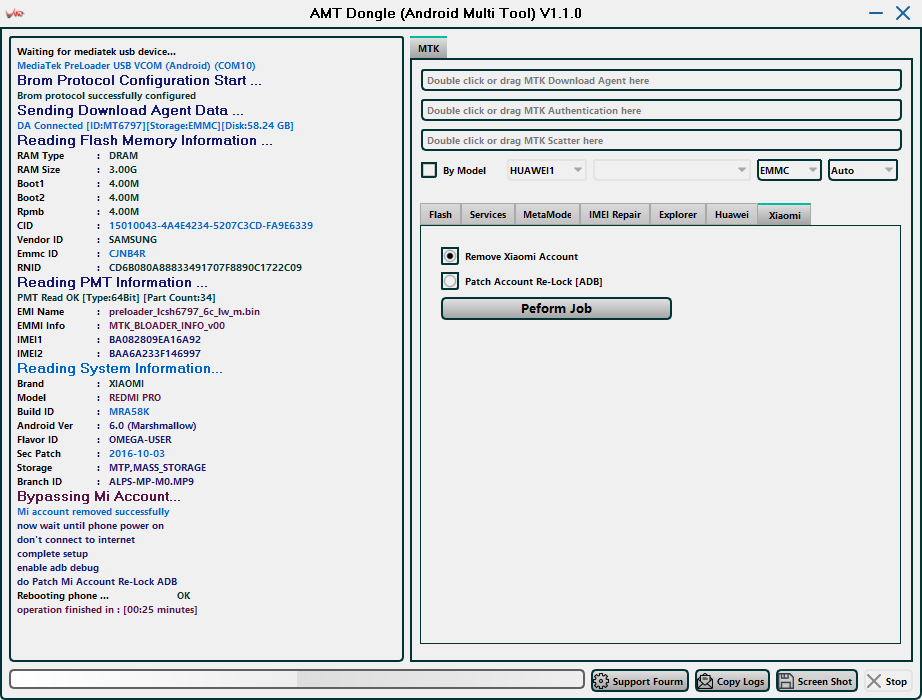The width and height of the screenshot is (922, 700).
Task: Click the EMI Name preloader_lcsh6797_6c_lw_m.bin
Action: coord(184,311)
